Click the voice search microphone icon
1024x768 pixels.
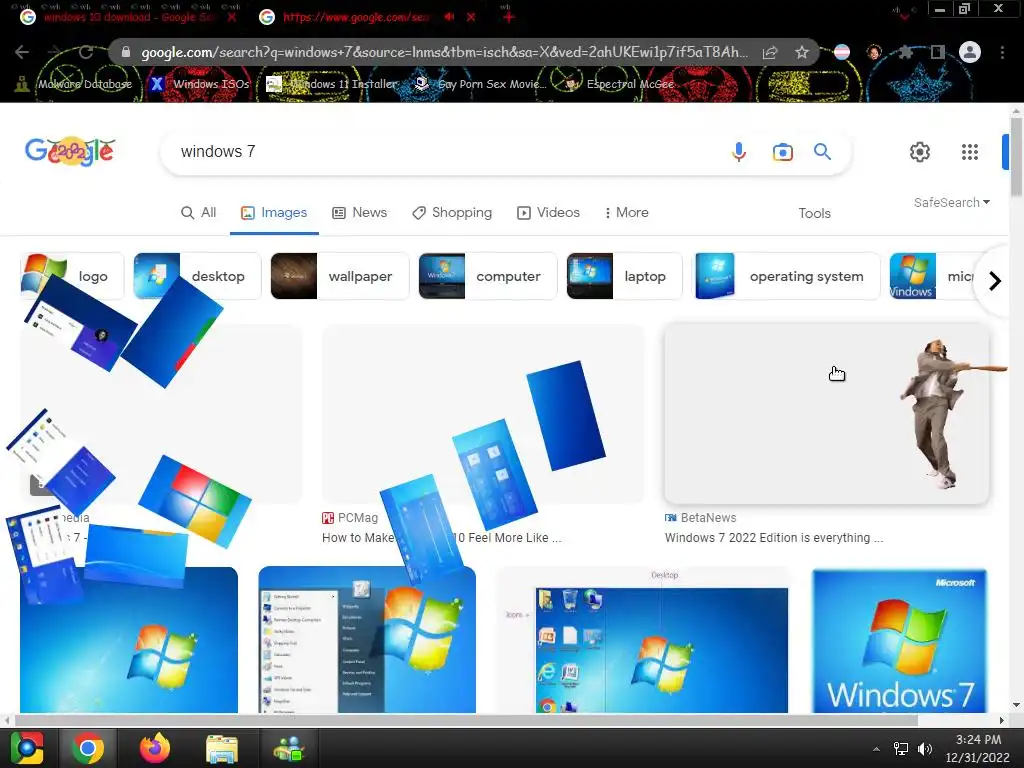[x=739, y=152]
